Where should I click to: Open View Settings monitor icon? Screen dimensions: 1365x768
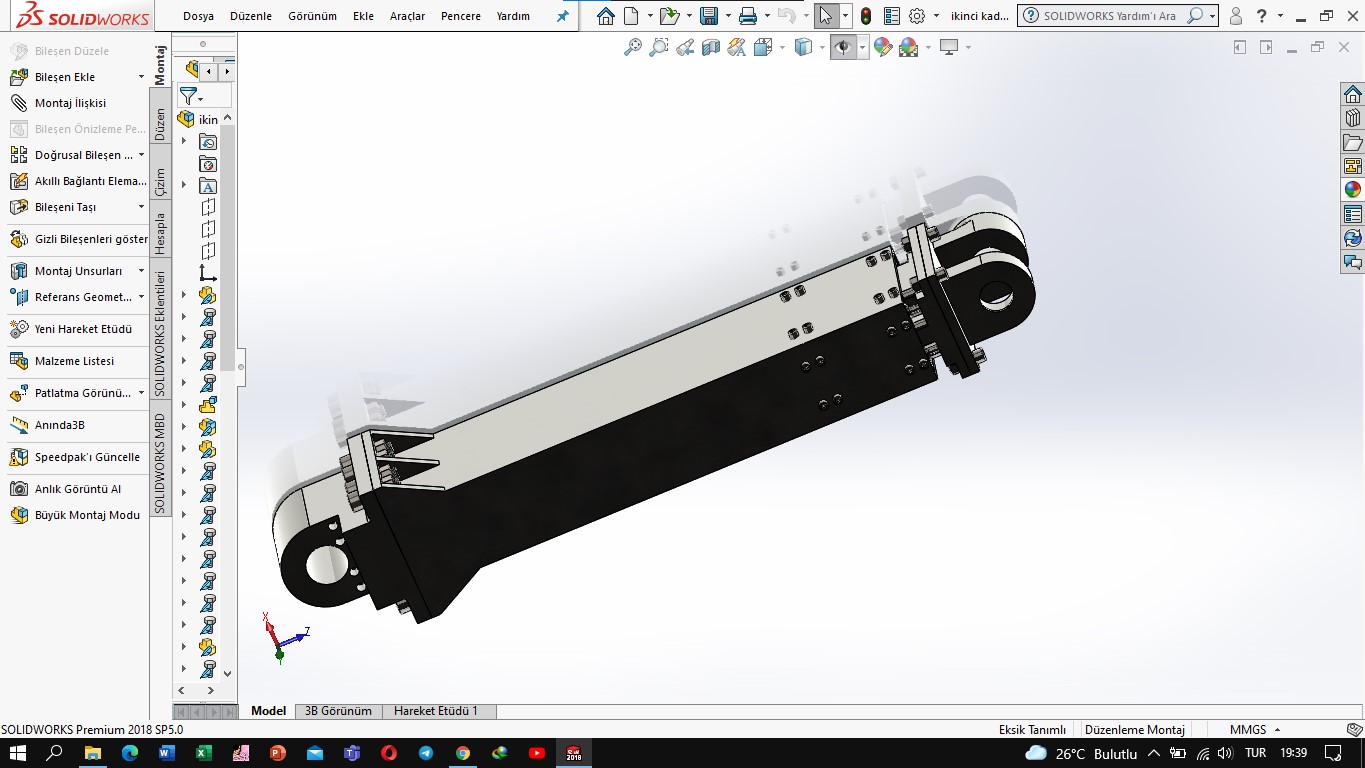point(949,47)
